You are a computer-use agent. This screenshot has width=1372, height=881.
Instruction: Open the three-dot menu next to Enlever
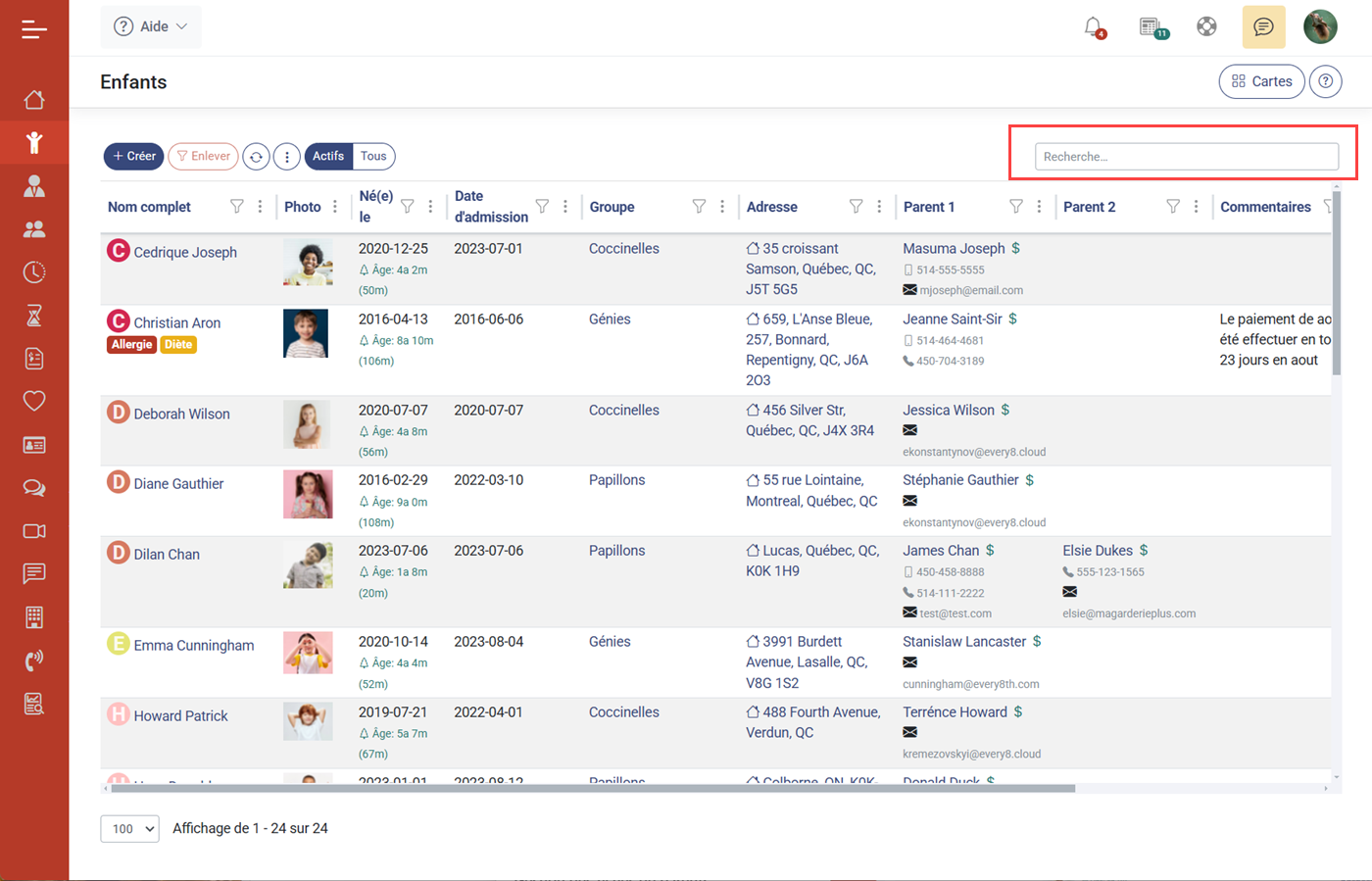(x=286, y=156)
